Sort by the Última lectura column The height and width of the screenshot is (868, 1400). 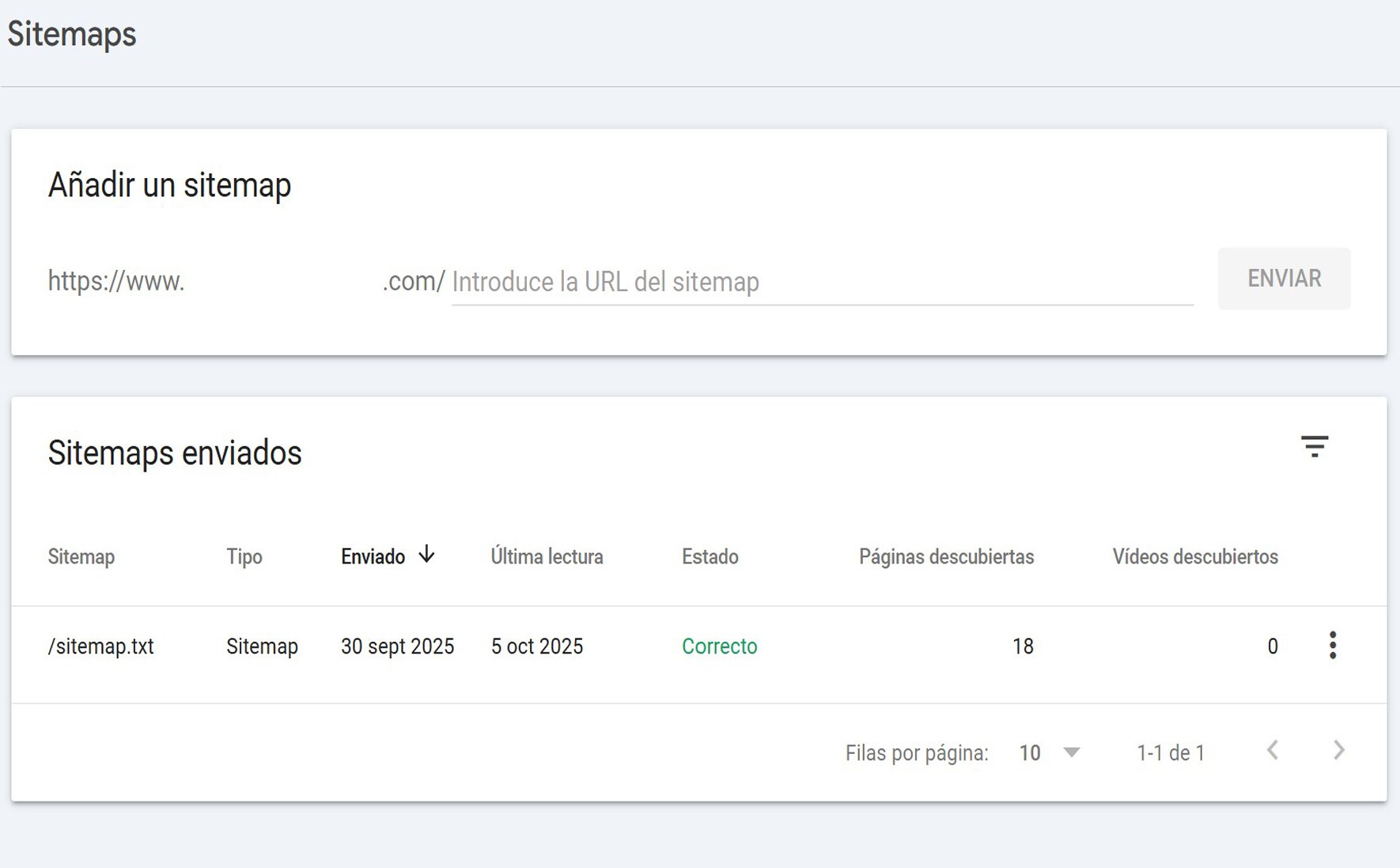(x=547, y=557)
